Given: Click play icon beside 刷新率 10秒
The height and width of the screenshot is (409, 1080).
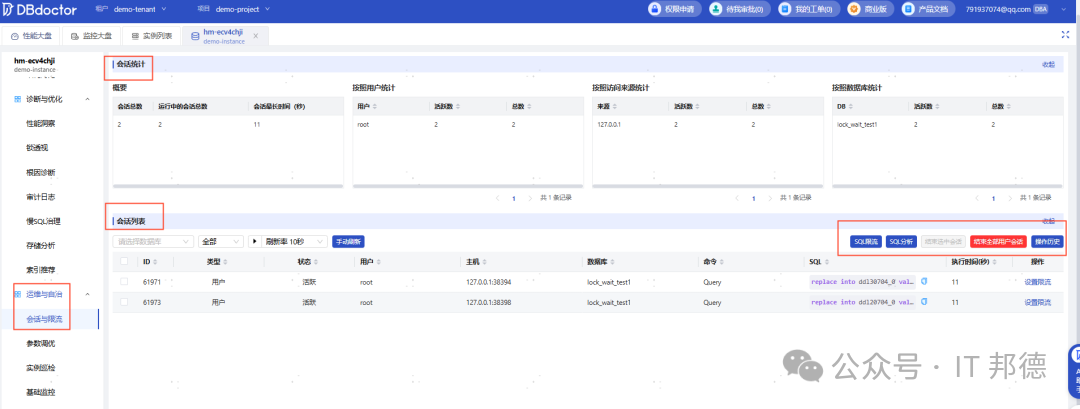Looking at the screenshot, I should pyautogui.click(x=255, y=242).
